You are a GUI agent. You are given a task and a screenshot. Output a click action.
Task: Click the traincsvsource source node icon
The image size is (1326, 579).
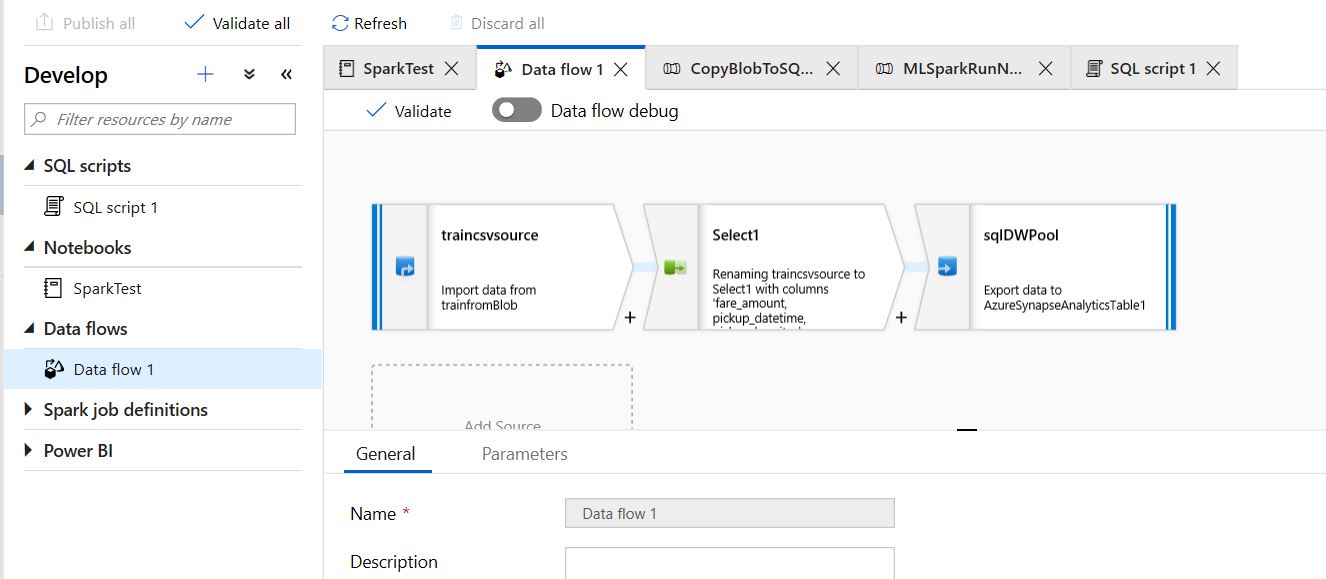(405, 267)
